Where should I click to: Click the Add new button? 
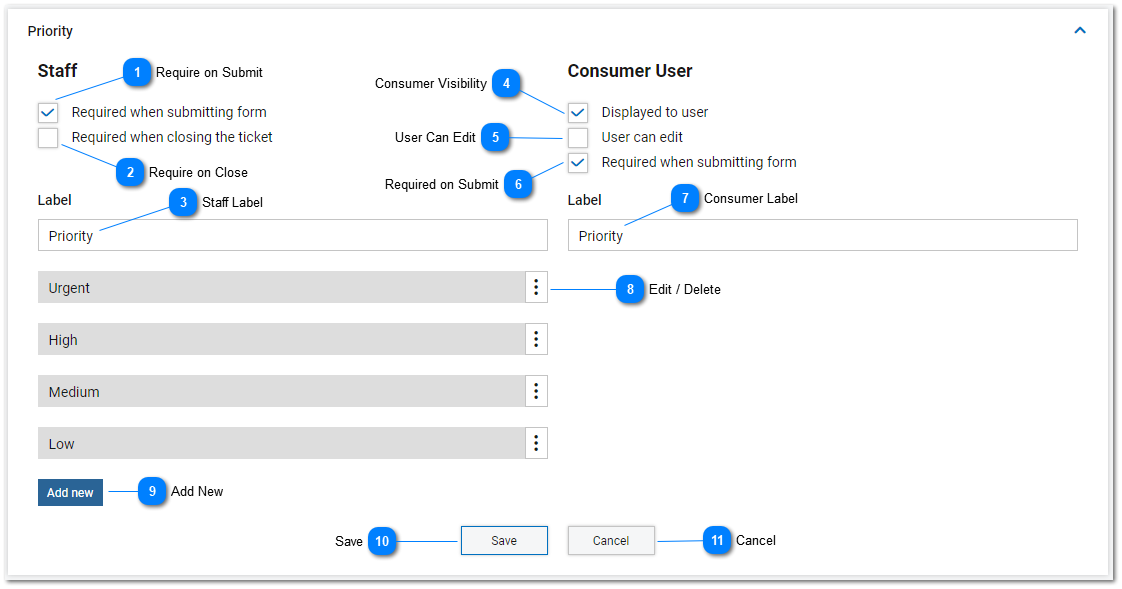pos(70,492)
